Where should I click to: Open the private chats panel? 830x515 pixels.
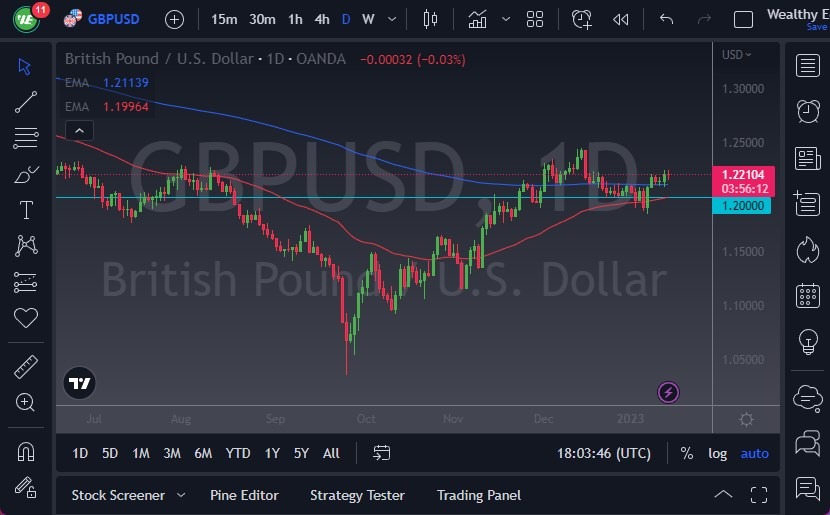pos(808,442)
